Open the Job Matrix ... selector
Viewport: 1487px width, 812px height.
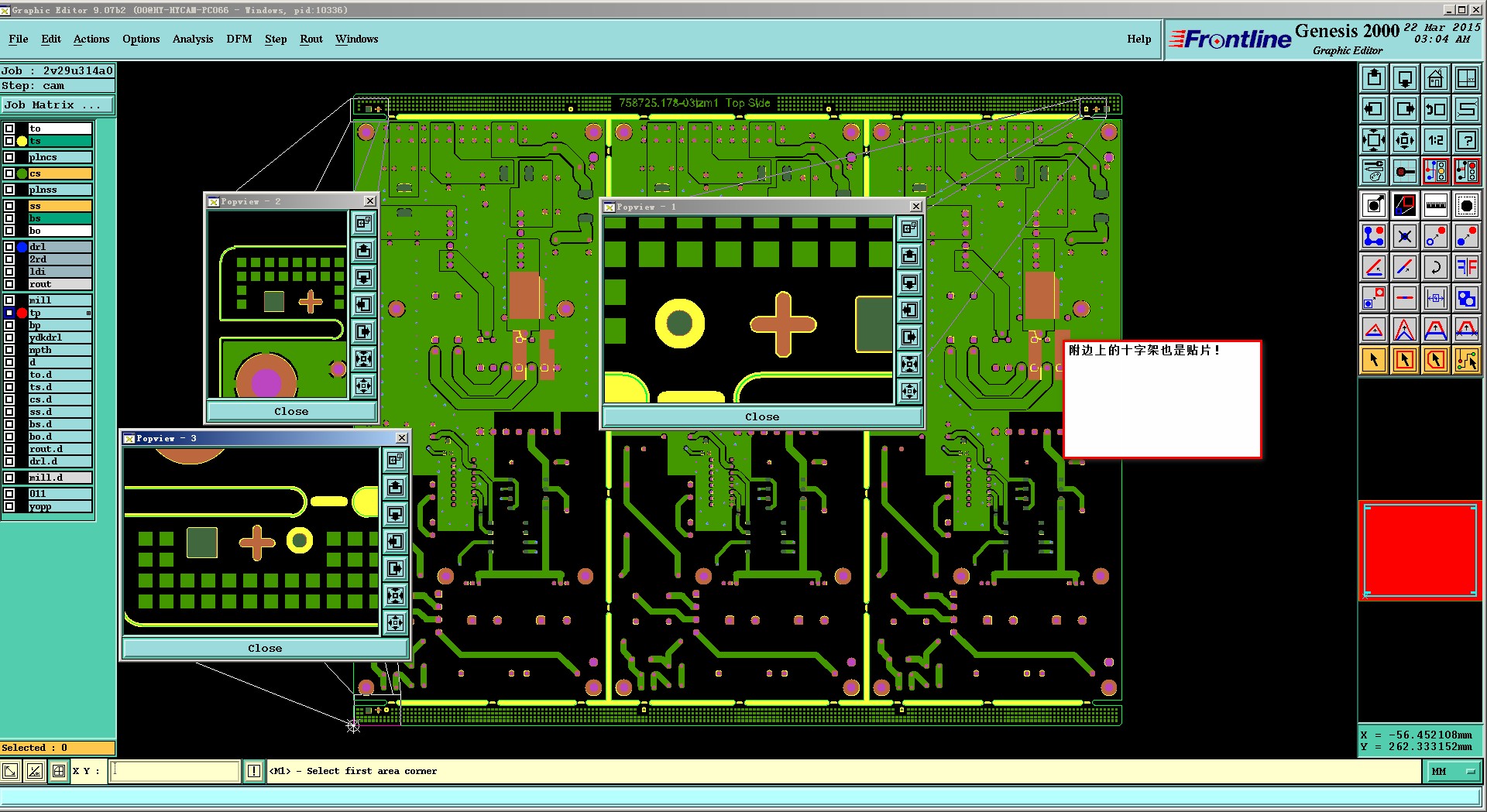pyautogui.click(x=57, y=104)
